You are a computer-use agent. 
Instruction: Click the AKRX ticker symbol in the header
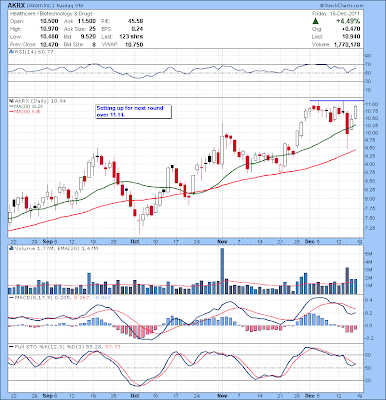click(16, 6)
